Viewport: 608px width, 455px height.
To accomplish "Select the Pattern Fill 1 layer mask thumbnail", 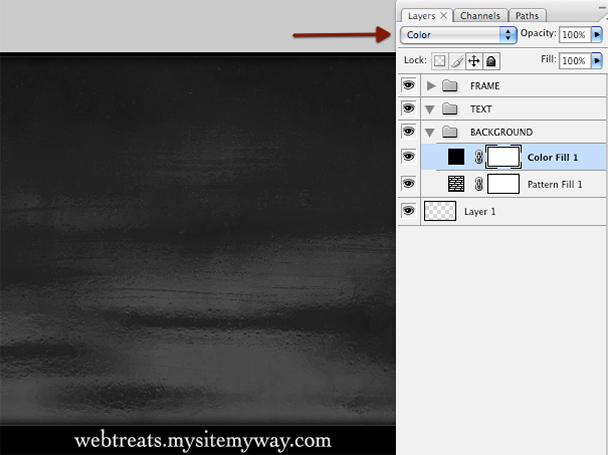I will pyautogui.click(x=503, y=184).
